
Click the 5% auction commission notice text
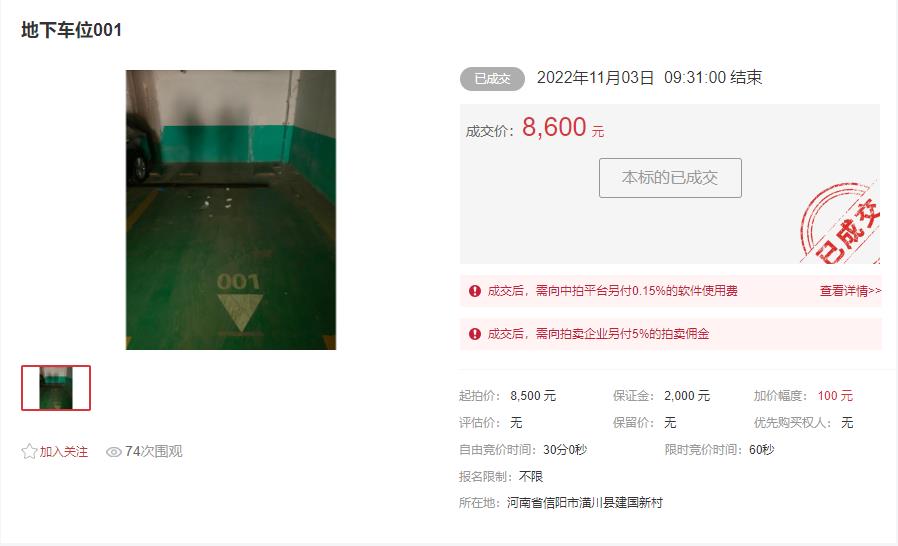(598, 334)
